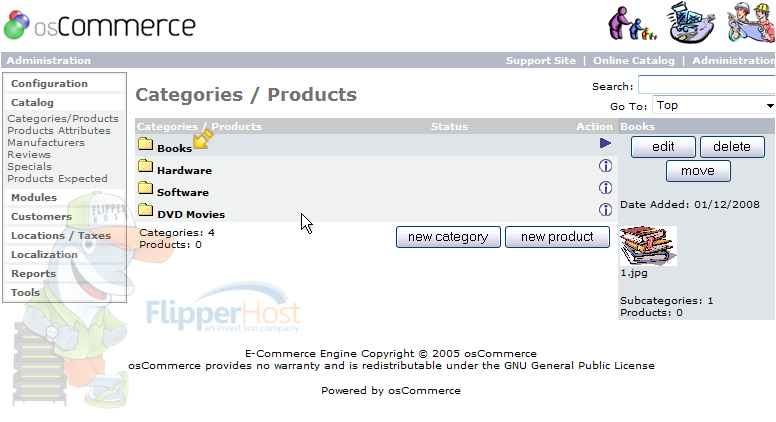Screen dimensions: 776x422
Task: Open the Books category folder icon
Action: 146,144
